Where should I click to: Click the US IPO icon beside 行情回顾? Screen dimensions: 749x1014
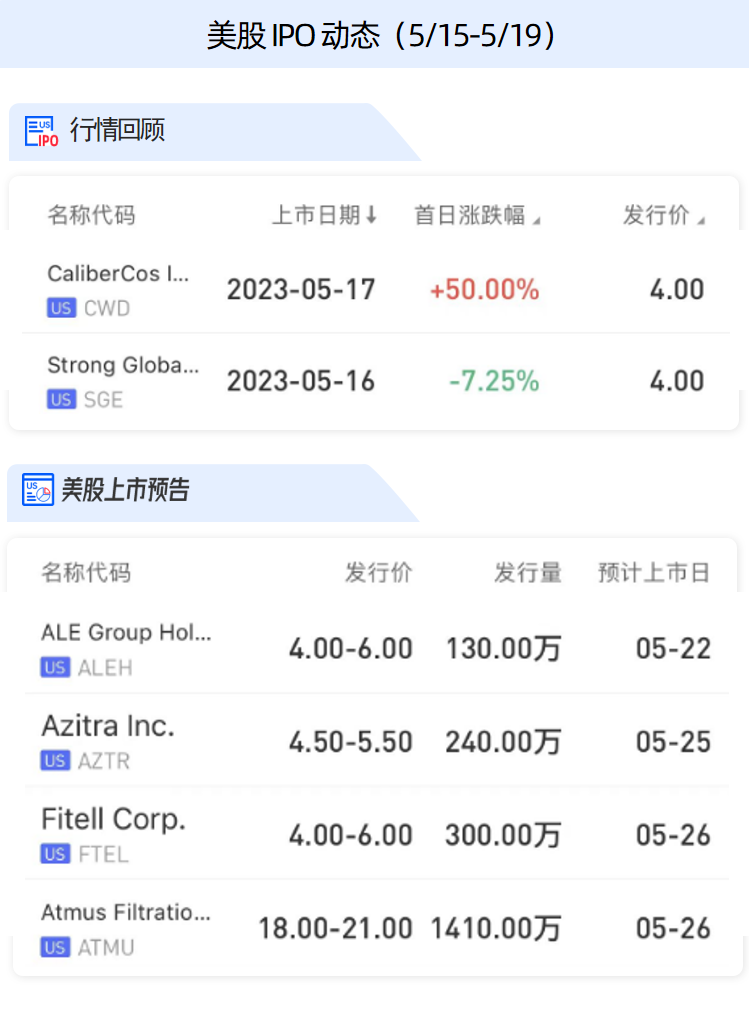coord(41,131)
